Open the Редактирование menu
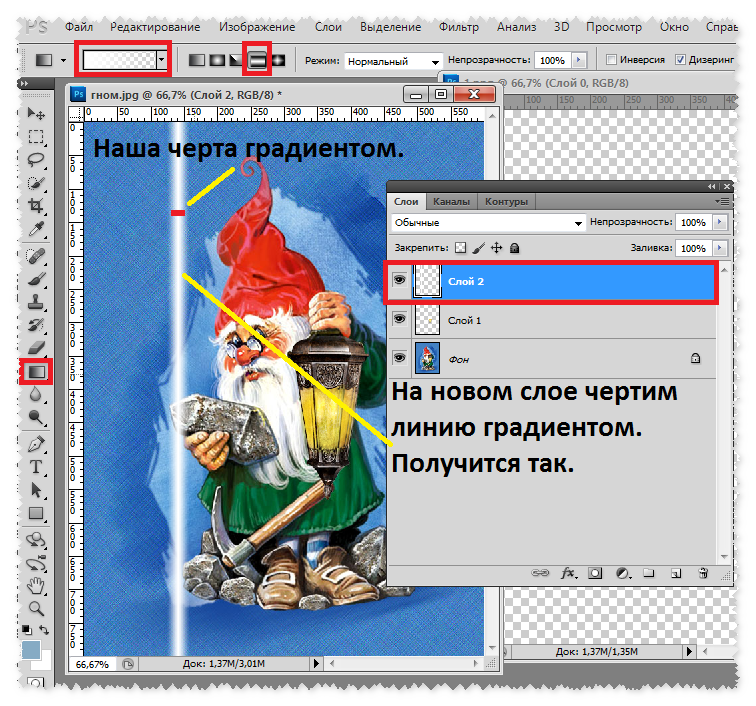Viewport: 756px width, 706px height. (155, 27)
